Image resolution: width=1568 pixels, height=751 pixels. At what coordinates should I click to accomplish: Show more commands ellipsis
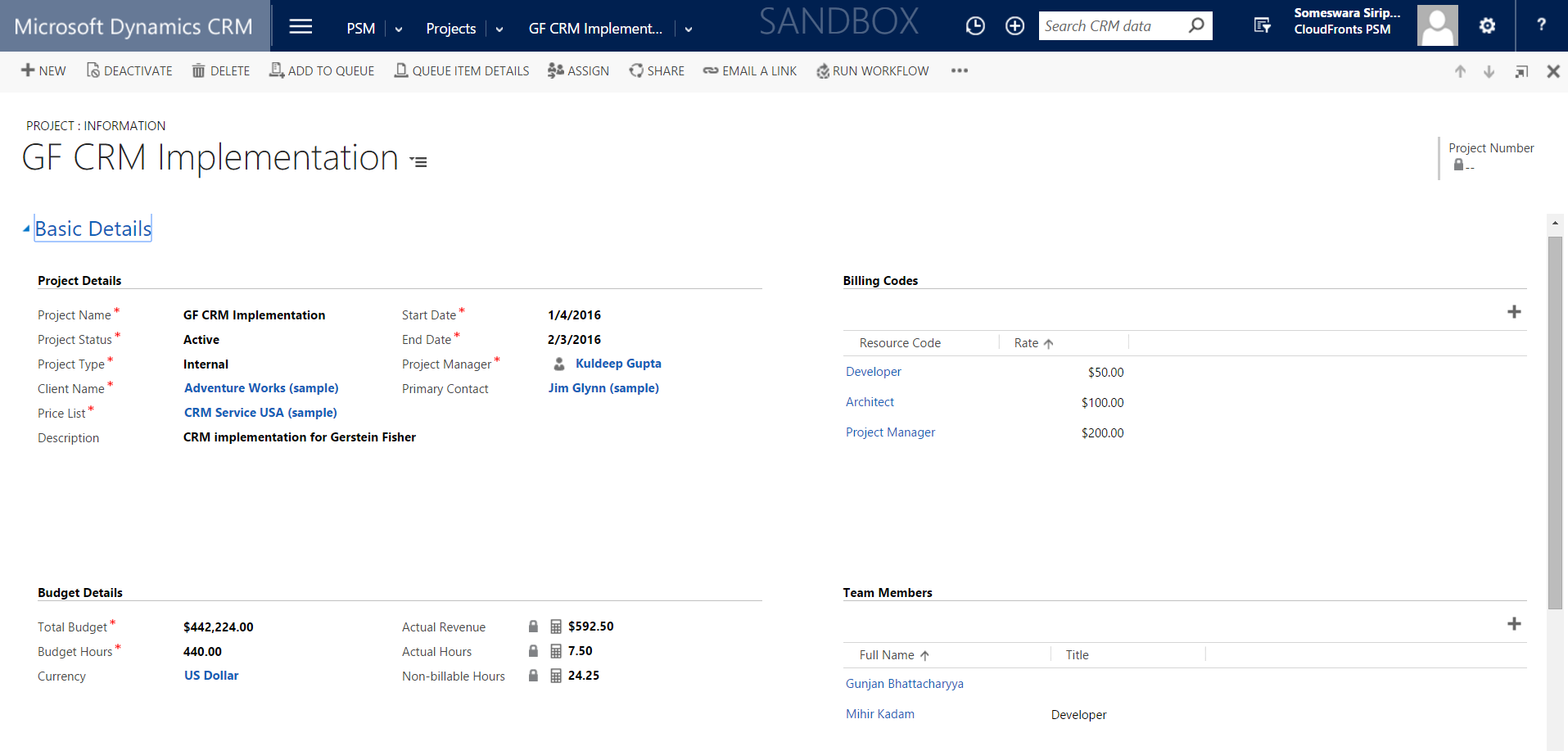point(960,71)
